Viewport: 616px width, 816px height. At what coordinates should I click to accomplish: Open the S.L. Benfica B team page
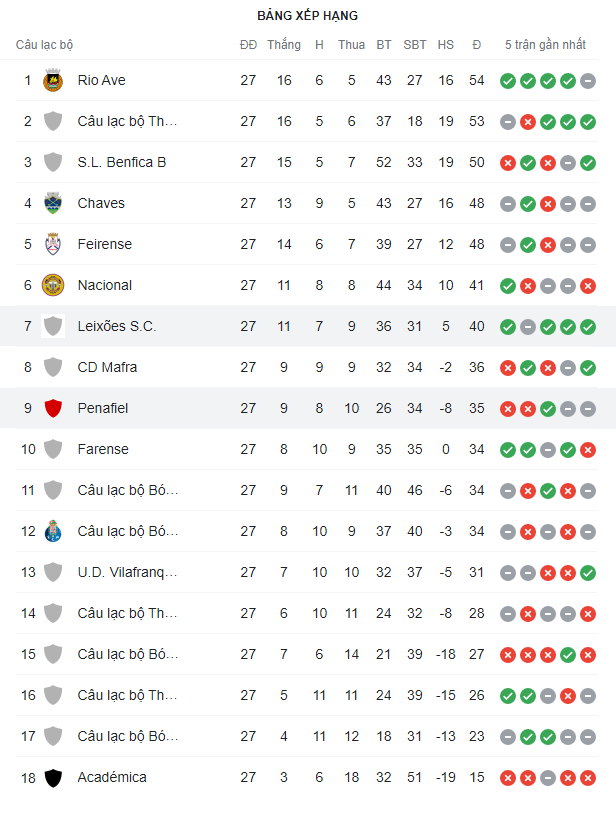coord(121,162)
